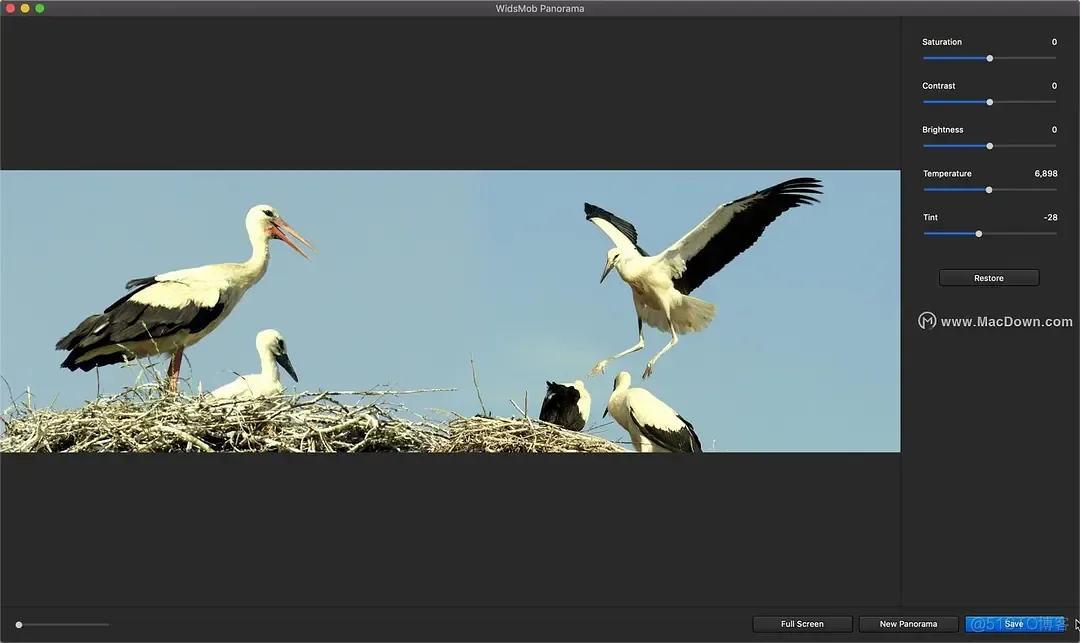1080x643 pixels.
Task: Click the stitched stork panorama preview
Action: [x=450, y=311]
